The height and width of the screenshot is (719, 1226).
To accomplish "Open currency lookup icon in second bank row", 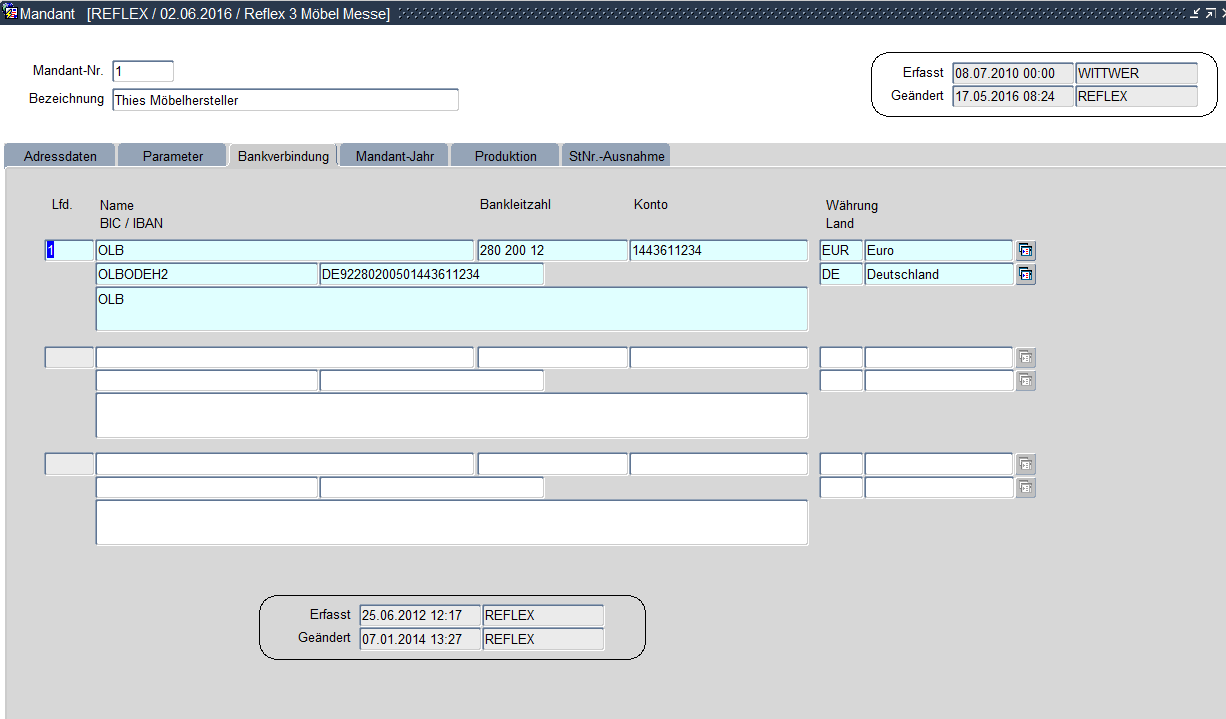I will coord(1025,358).
